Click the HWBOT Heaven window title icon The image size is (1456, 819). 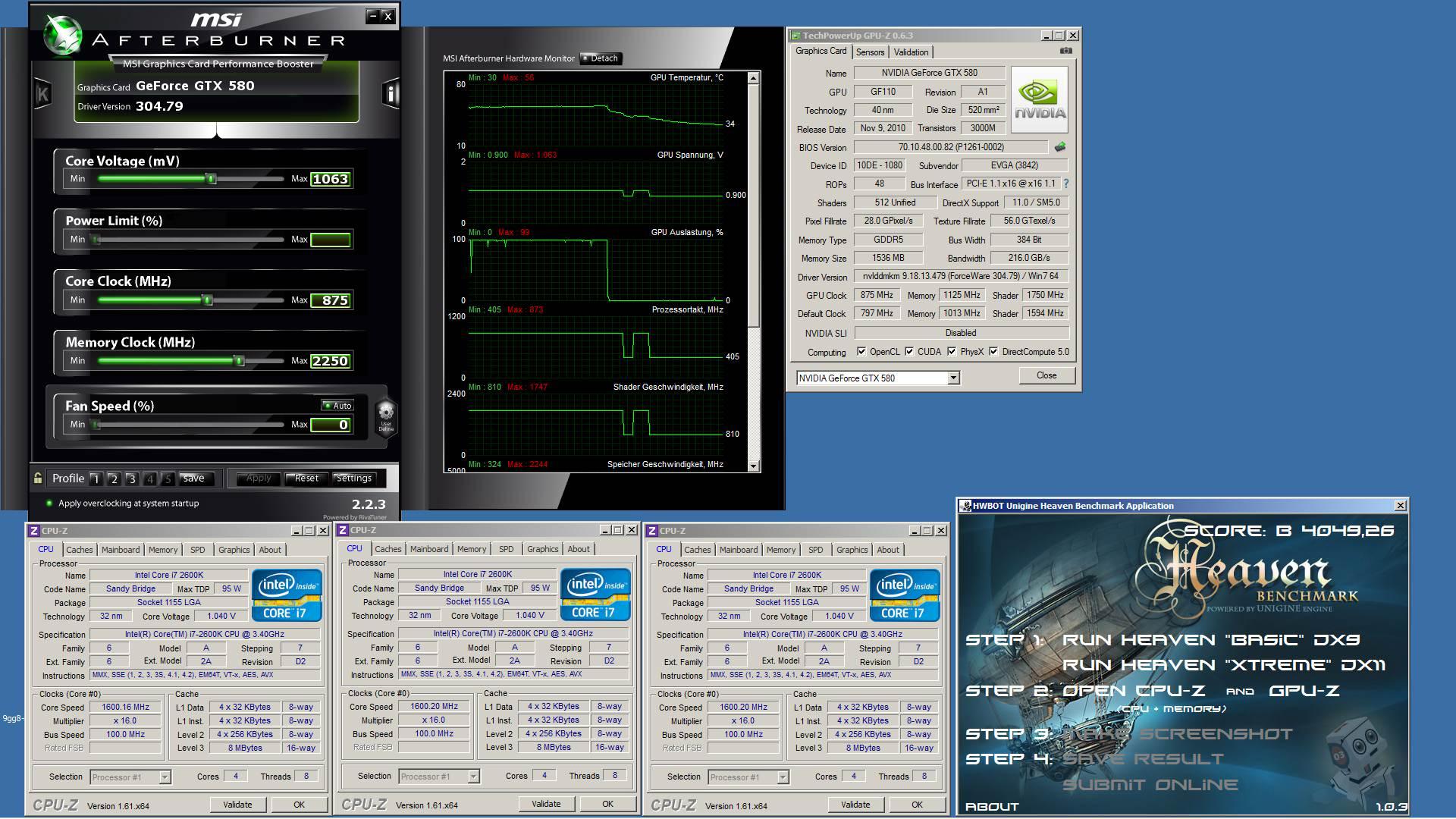click(965, 506)
